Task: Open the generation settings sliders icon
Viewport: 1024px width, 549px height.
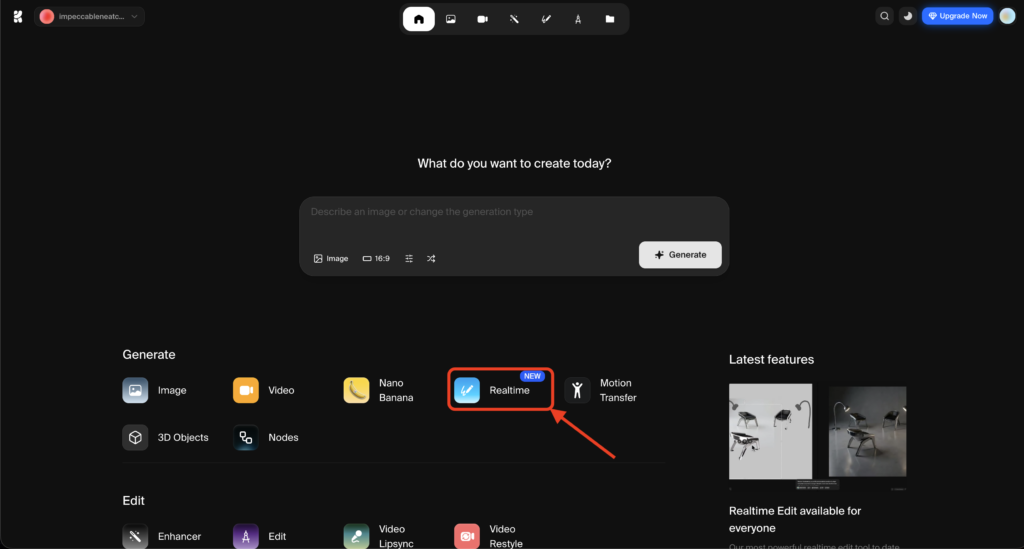Action: tap(409, 258)
